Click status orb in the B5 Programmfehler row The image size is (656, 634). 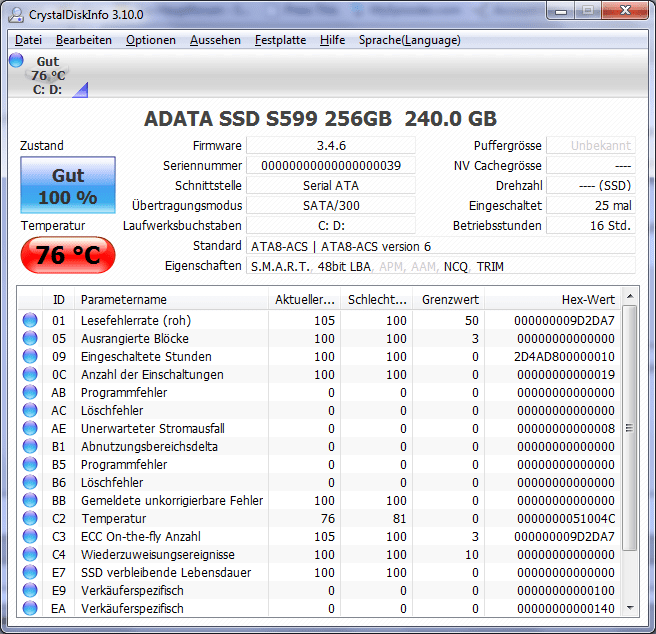coord(30,464)
